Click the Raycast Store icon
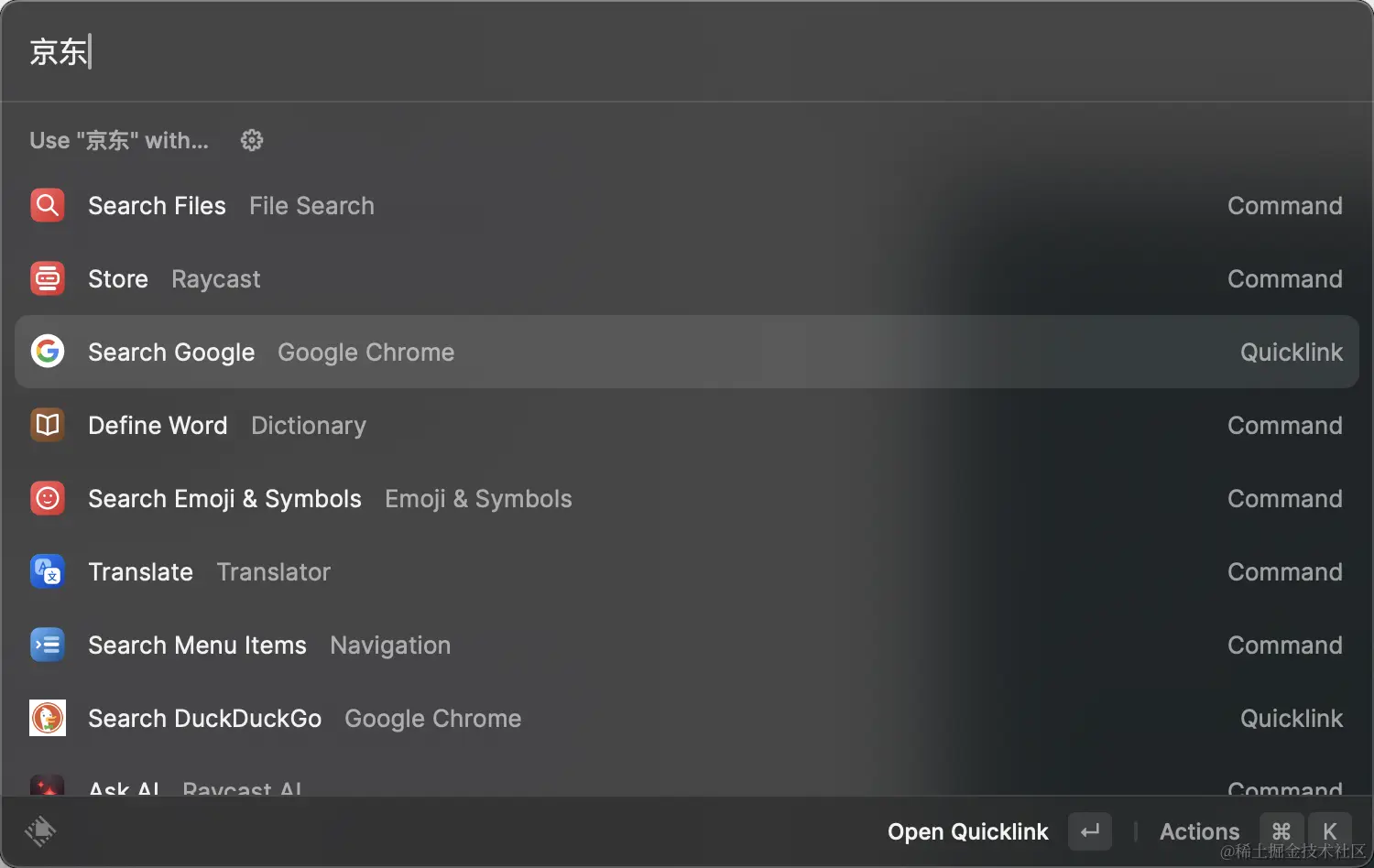 pos(48,278)
